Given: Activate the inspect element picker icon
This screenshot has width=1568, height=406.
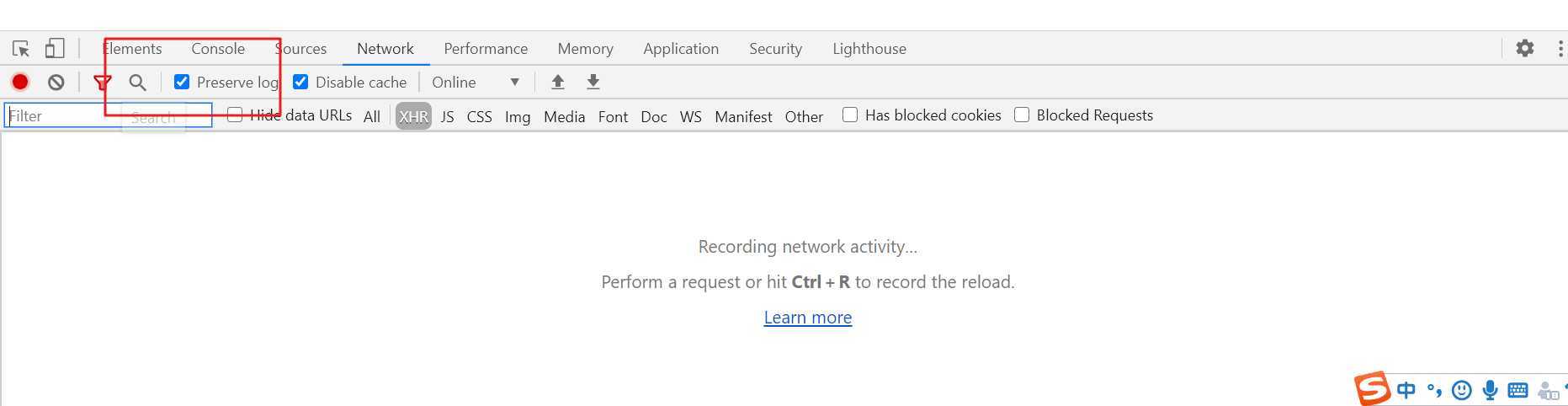Looking at the screenshot, I should (21, 49).
